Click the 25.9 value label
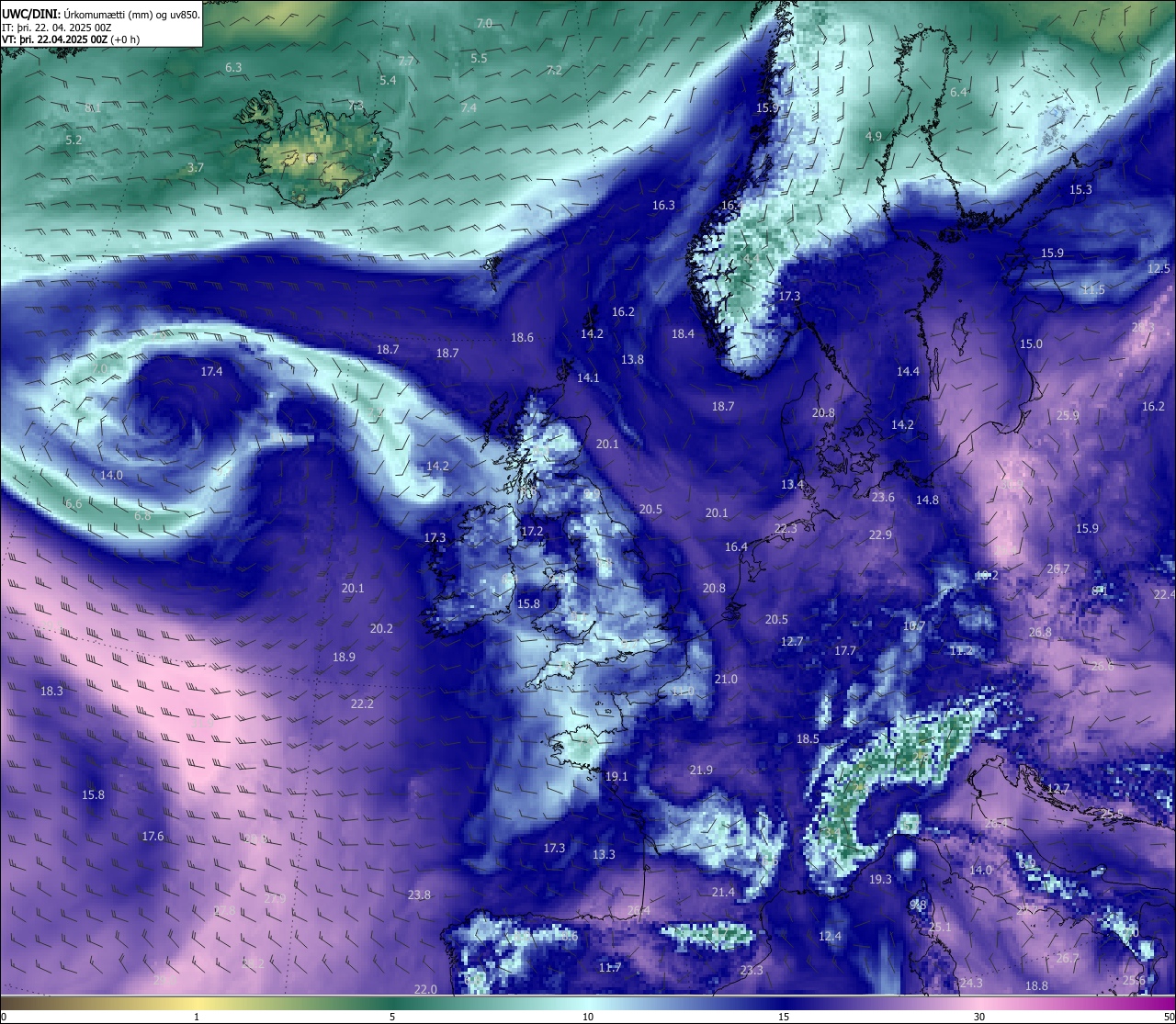This screenshot has height=1024, width=1176. [x=1068, y=416]
